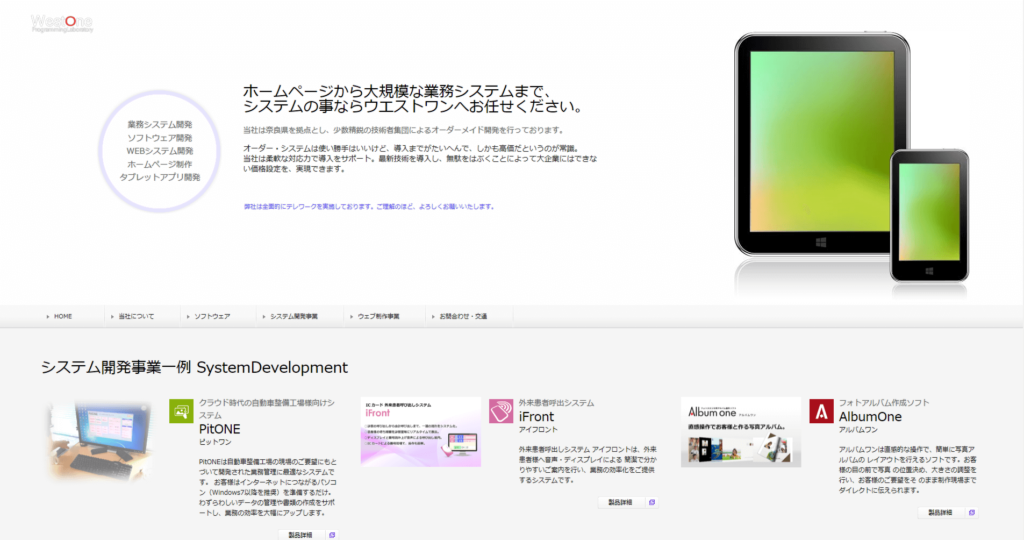This screenshot has width=1024, height=540.
Task: Open the Album one banner thumbnail
Action: tap(741, 432)
